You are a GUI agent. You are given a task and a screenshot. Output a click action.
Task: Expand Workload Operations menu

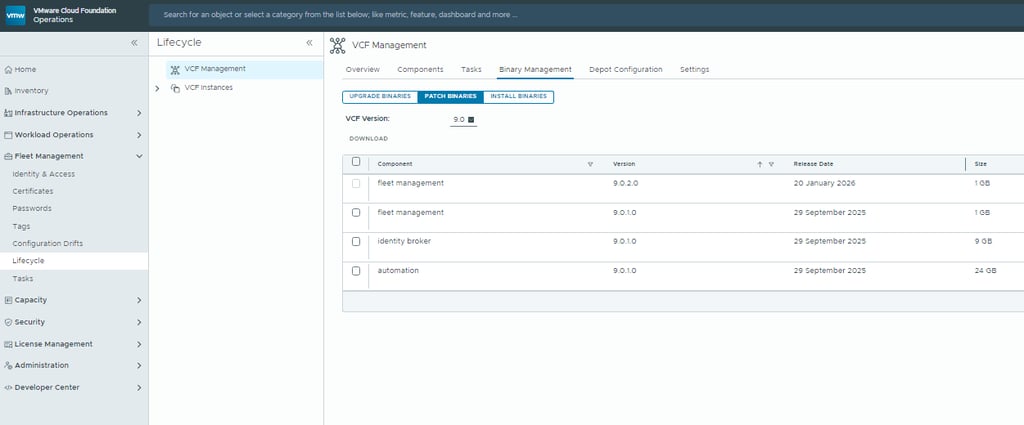[x=139, y=135]
